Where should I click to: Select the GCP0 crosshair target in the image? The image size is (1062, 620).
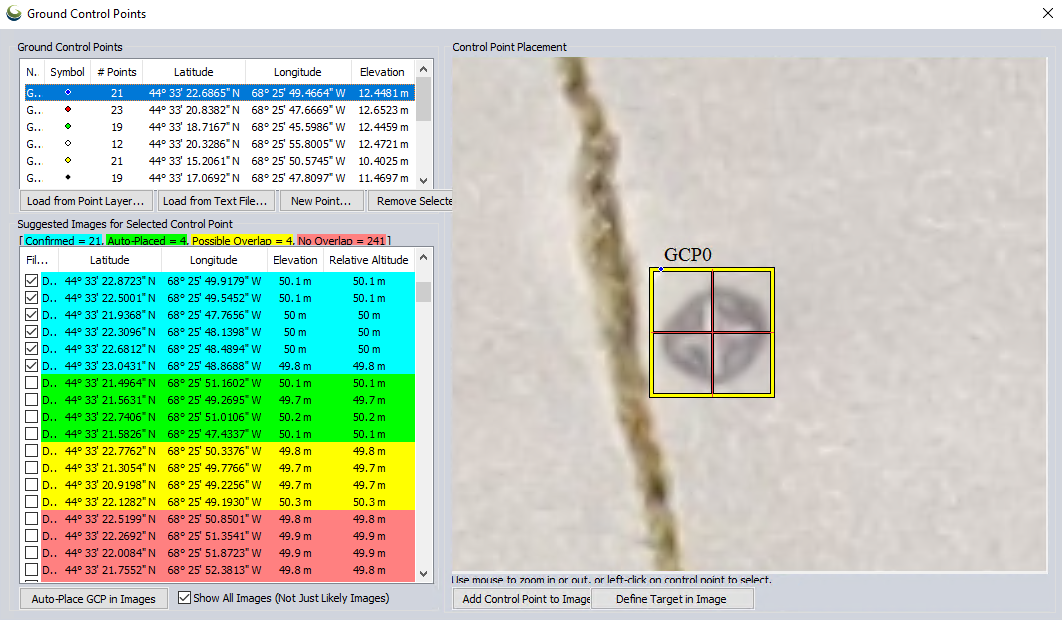pos(712,332)
